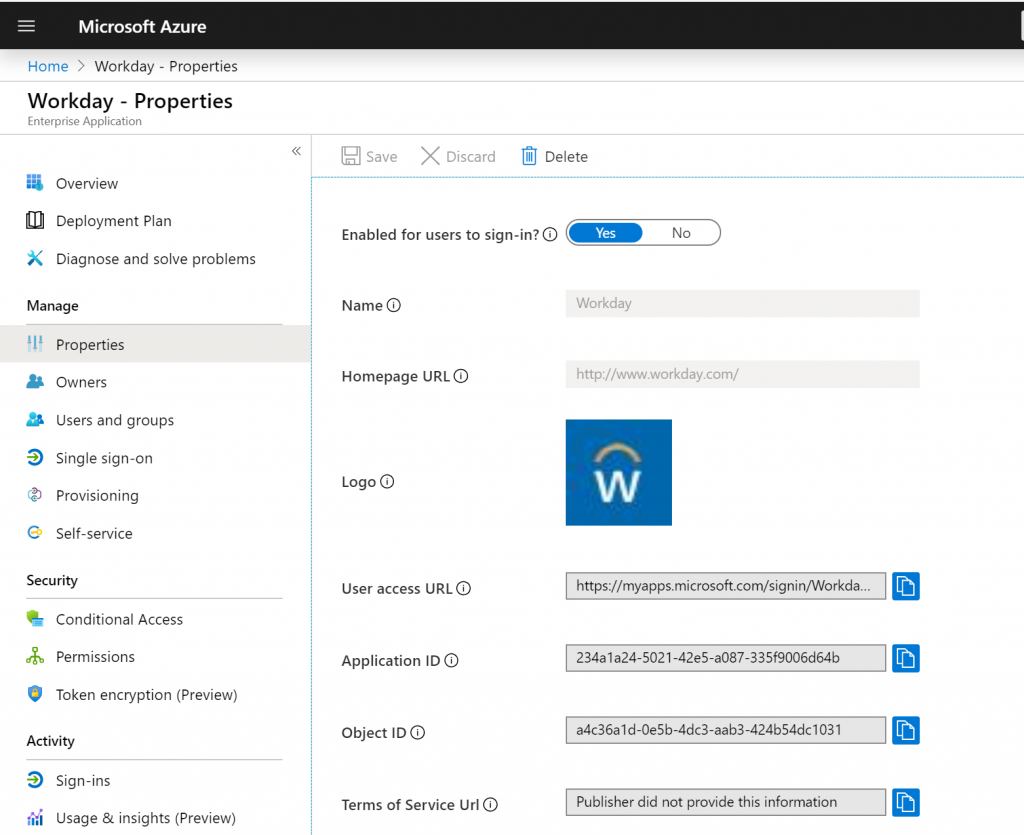Open Single sign-on in the sidebar
The image size is (1024, 835).
[x=104, y=458]
